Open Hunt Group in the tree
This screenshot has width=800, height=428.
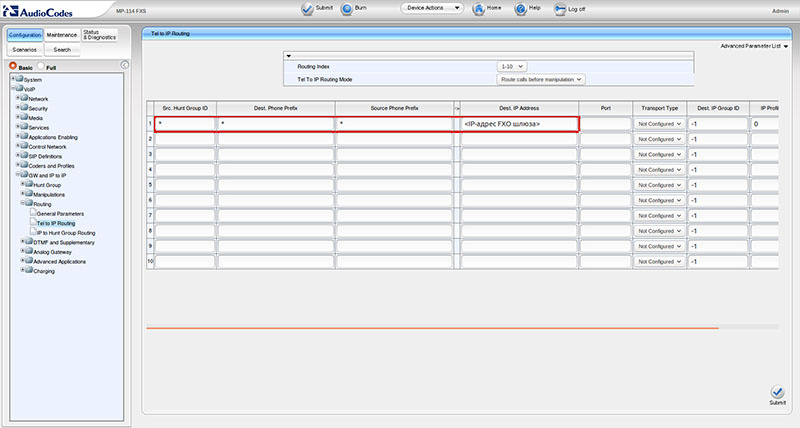point(47,185)
